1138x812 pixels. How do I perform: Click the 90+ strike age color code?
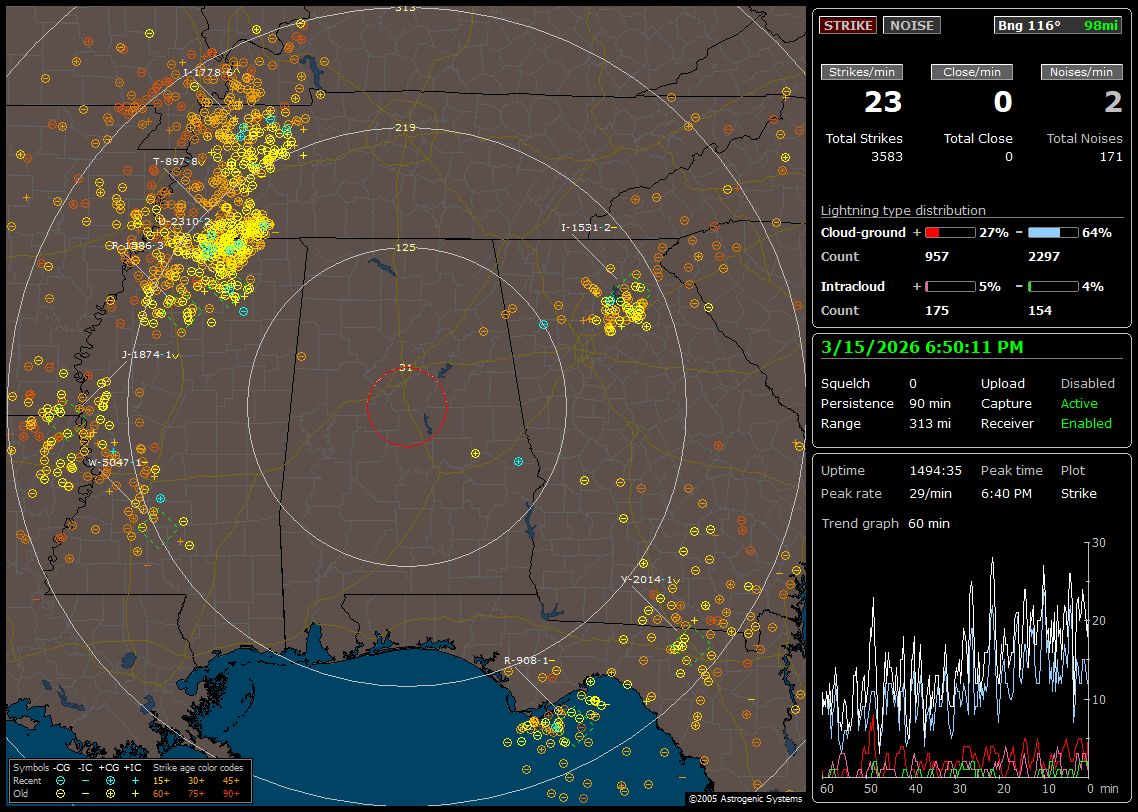click(230, 793)
